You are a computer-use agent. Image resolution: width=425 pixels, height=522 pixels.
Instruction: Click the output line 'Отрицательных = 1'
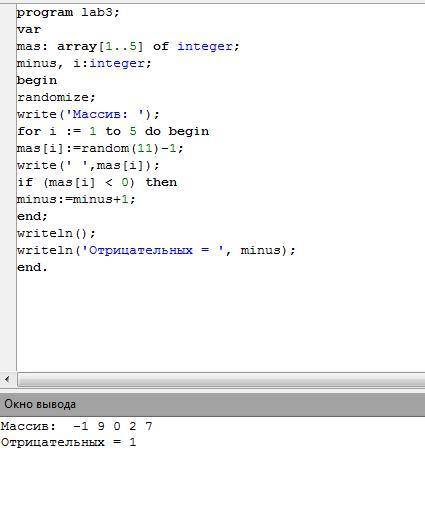[x=68, y=443]
